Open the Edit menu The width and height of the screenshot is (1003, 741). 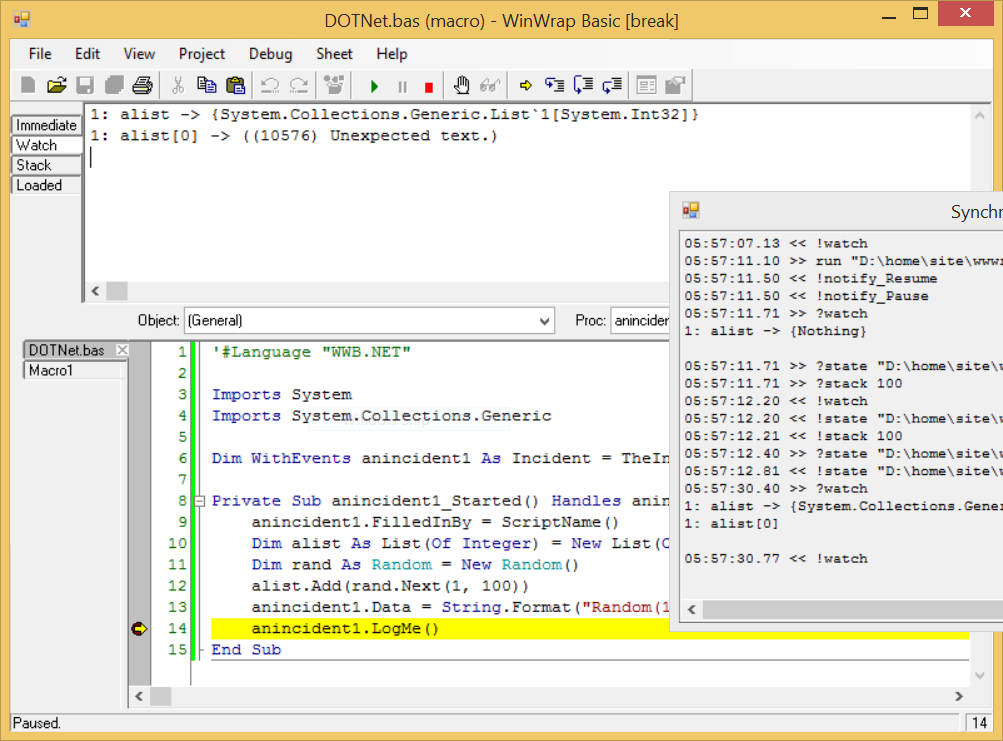87,54
